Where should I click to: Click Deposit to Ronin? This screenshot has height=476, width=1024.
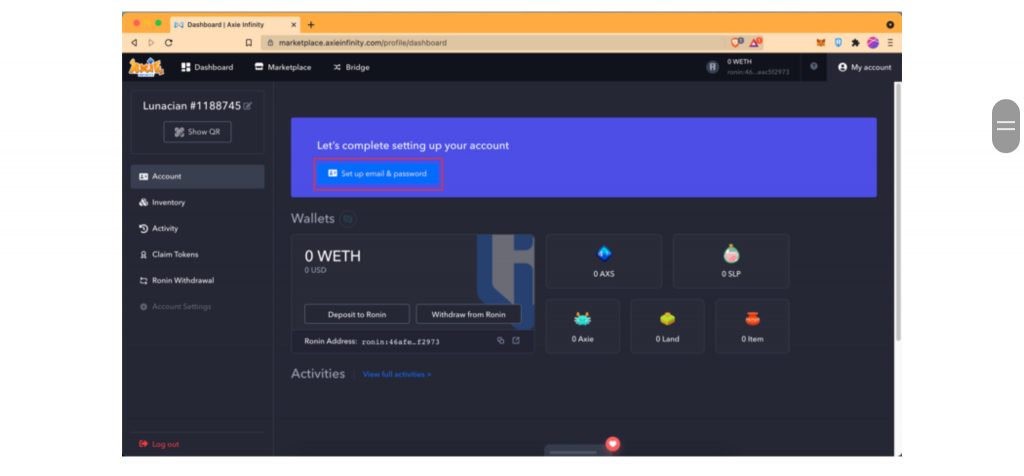click(357, 314)
